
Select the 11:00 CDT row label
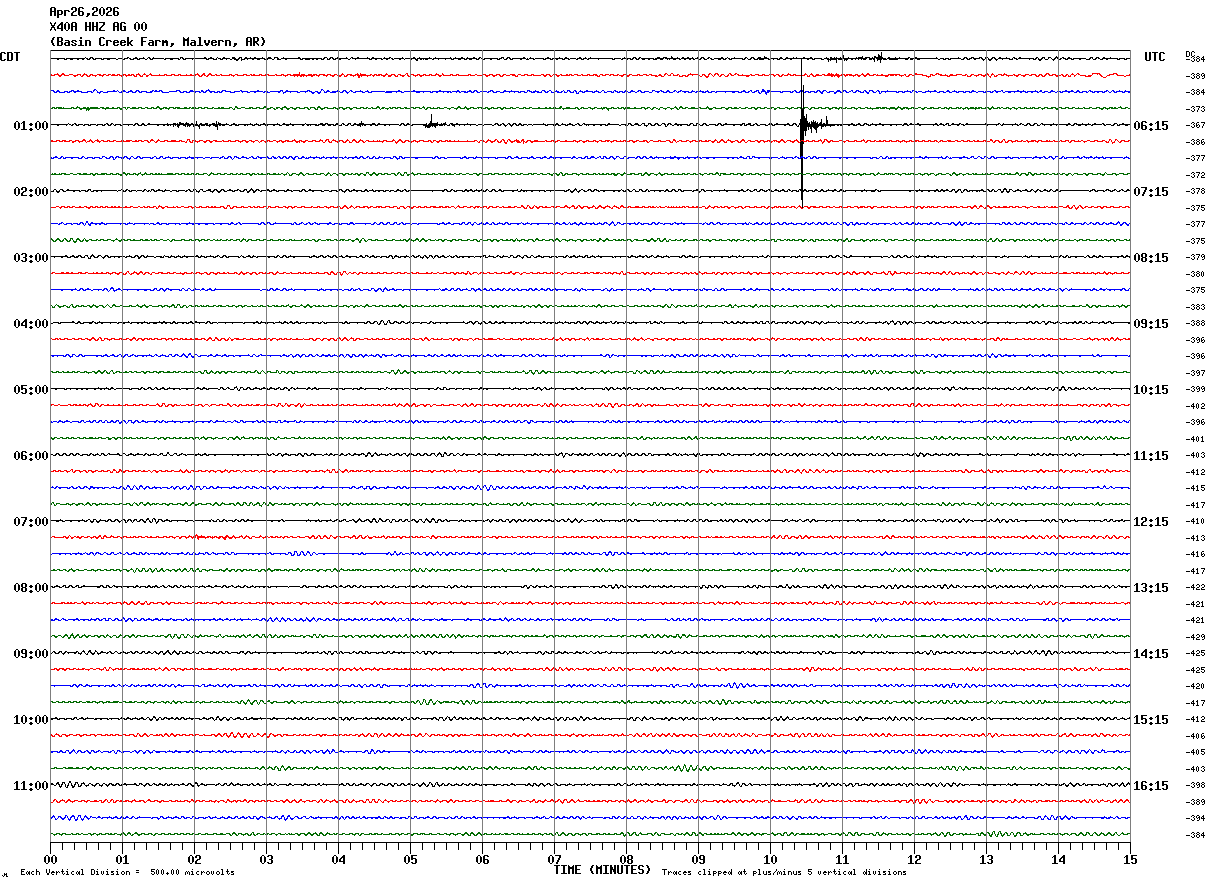(x=31, y=785)
